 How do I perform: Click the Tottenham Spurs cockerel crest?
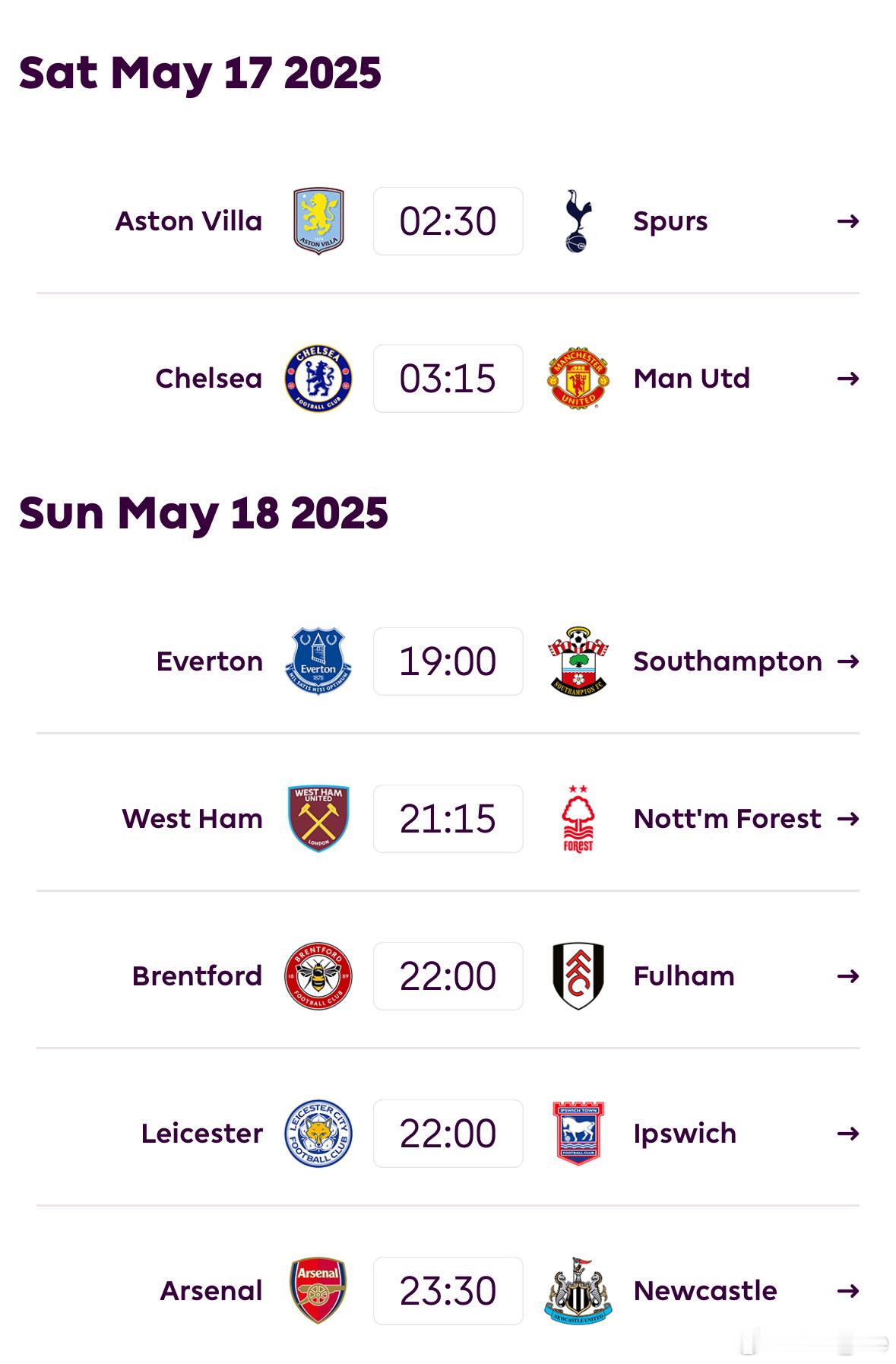(x=578, y=221)
